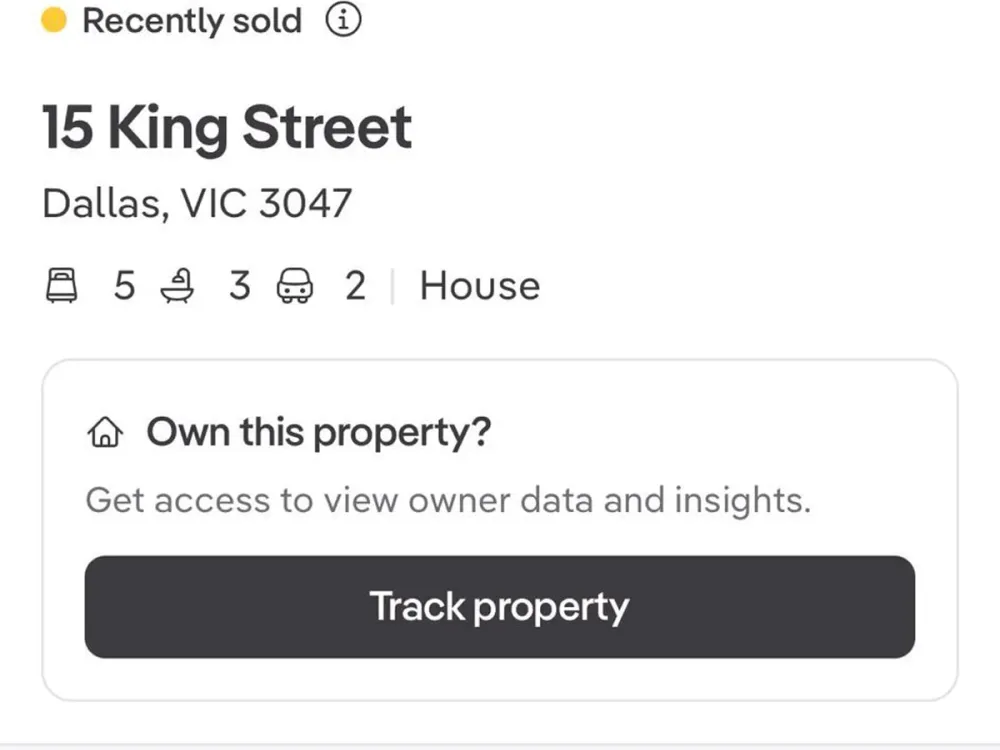Click the House property type label
The width and height of the screenshot is (1000, 750).
tap(480, 286)
